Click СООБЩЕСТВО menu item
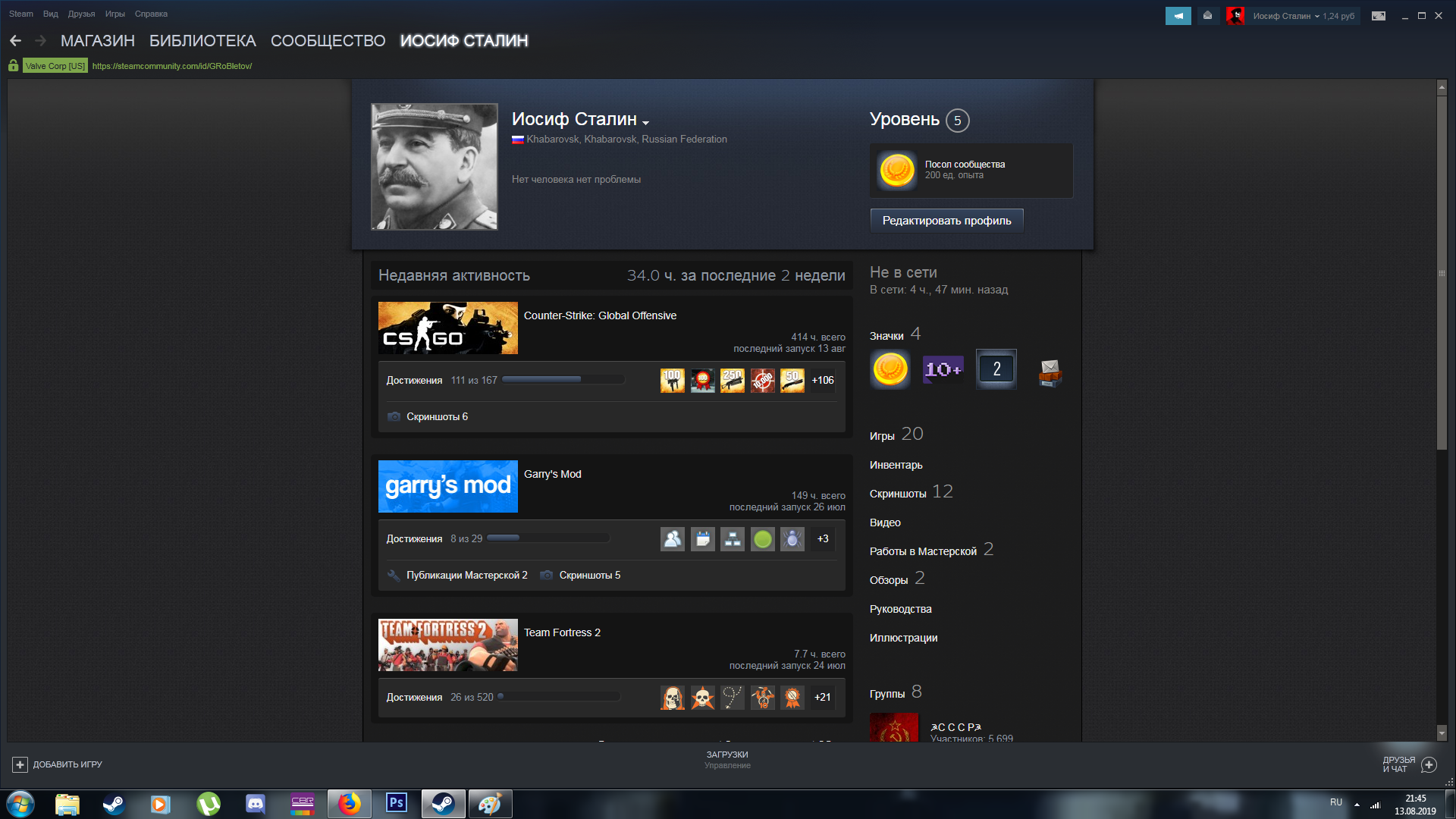This screenshot has width=1456, height=819. 327,40
